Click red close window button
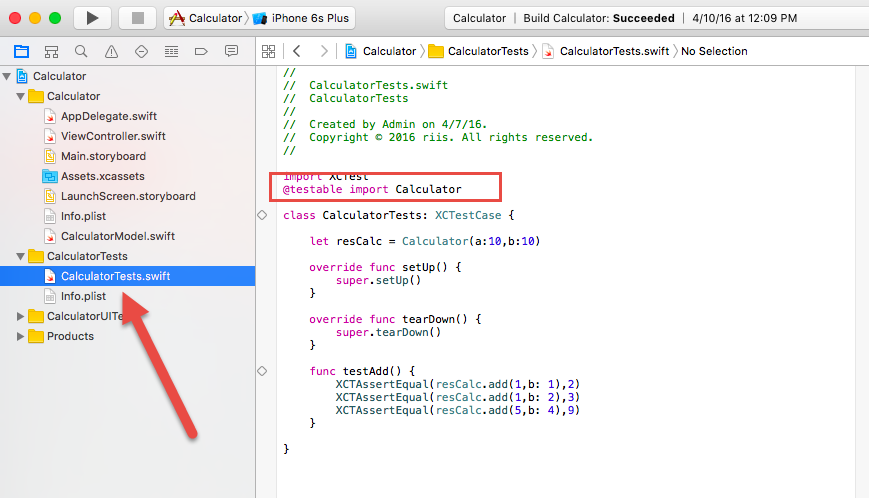Image resolution: width=869 pixels, height=498 pixels. [x=15, y=18]
